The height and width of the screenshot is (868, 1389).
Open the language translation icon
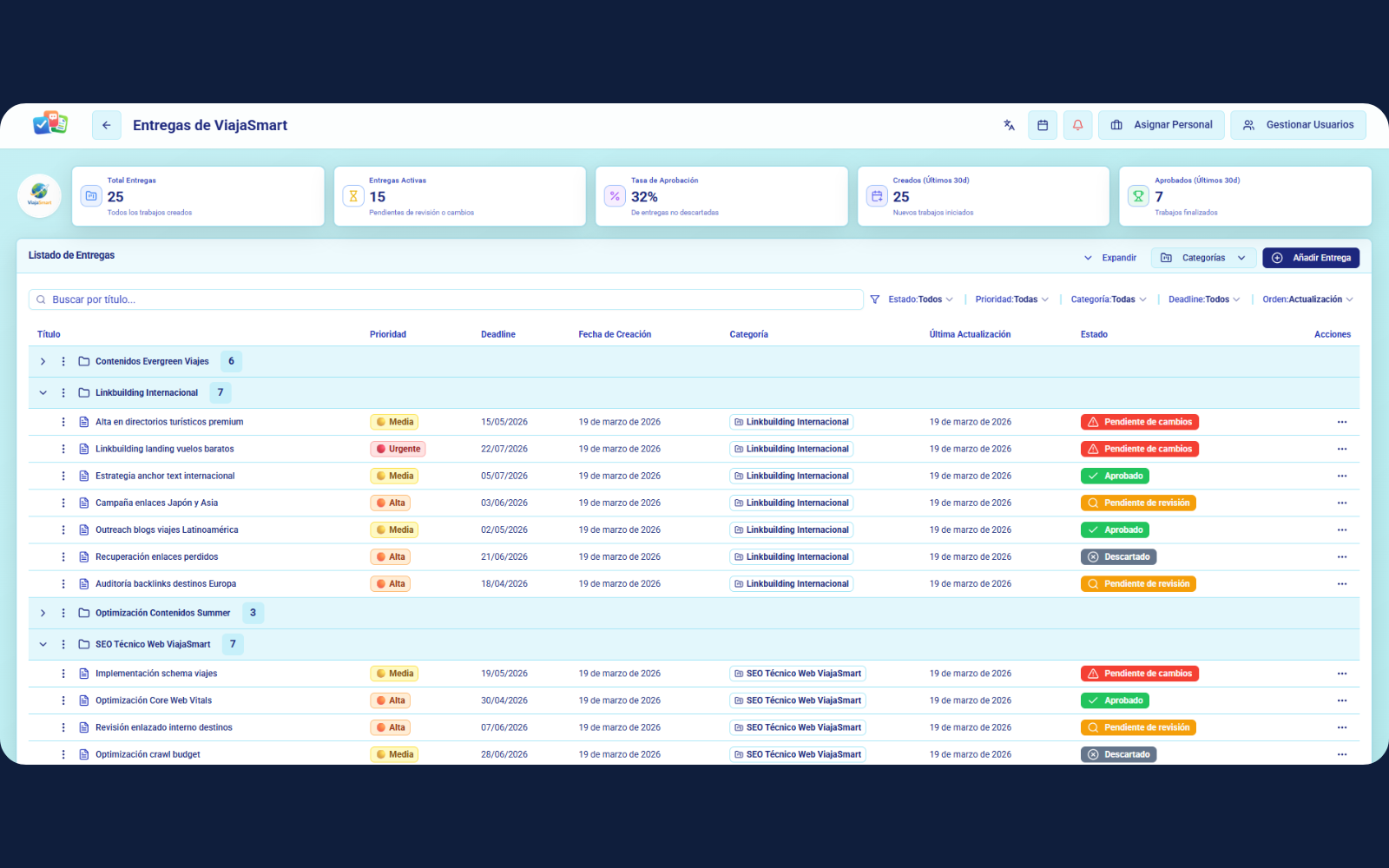(1009, 125)
